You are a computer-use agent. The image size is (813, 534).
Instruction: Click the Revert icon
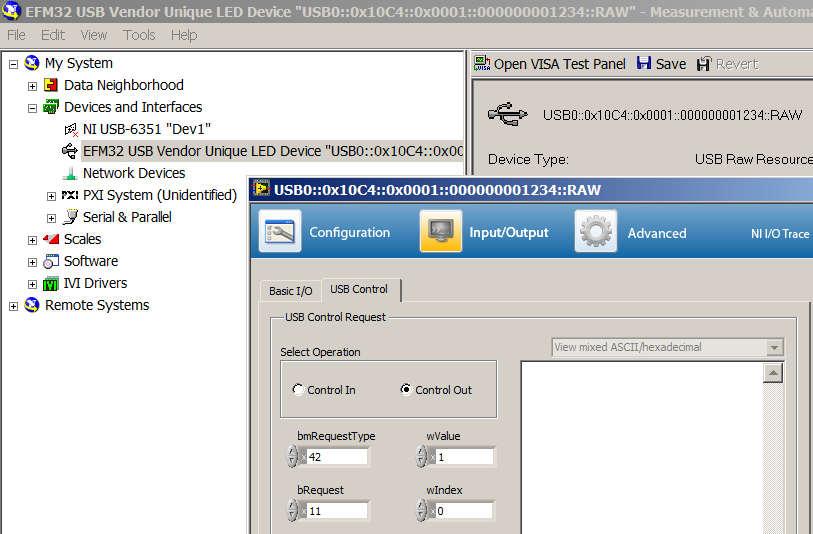(x=704, y=64)
